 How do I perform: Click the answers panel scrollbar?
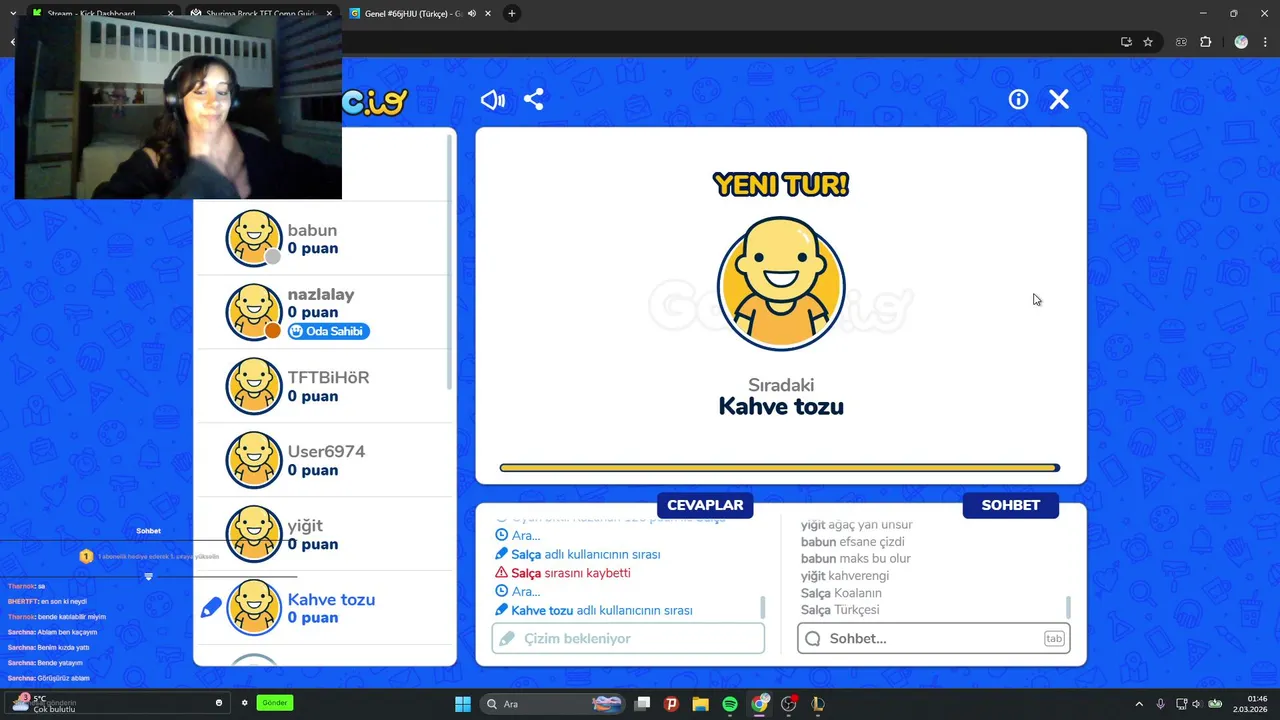(763, 606)
